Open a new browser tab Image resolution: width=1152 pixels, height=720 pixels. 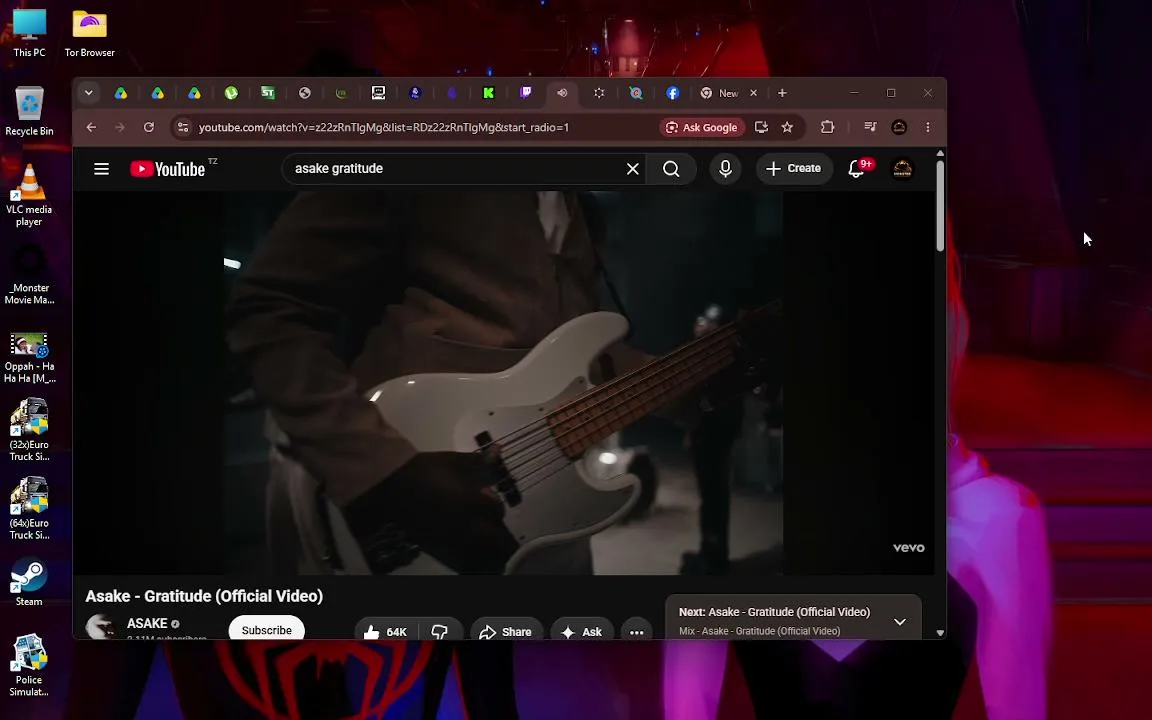click(x=782, y=93)
